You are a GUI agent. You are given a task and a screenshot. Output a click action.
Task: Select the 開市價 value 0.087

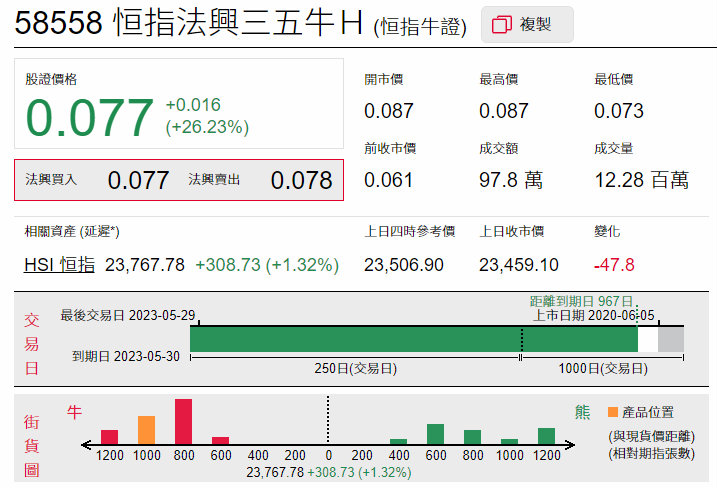point(389,111)
